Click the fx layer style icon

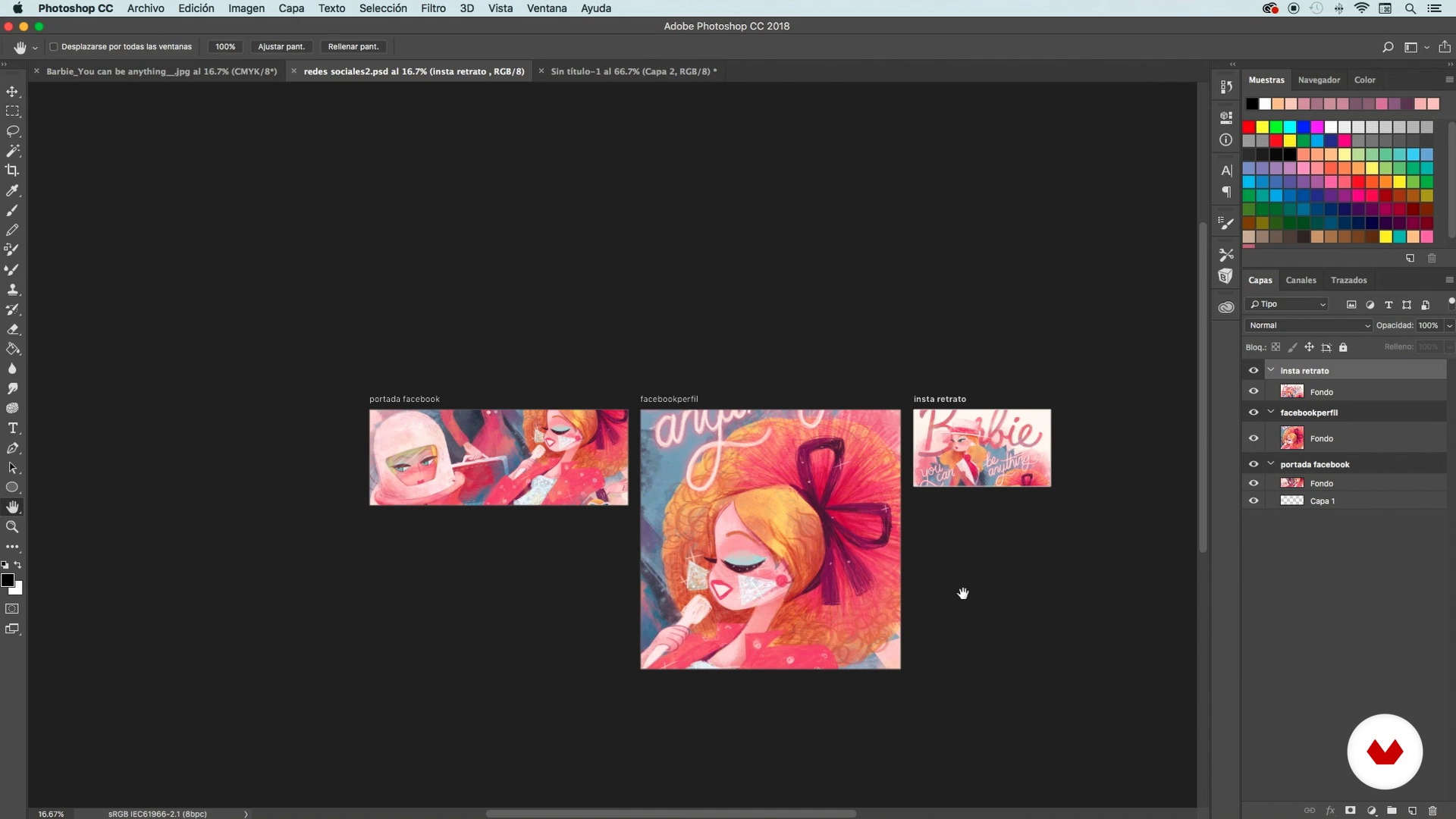coord(1330,811)
